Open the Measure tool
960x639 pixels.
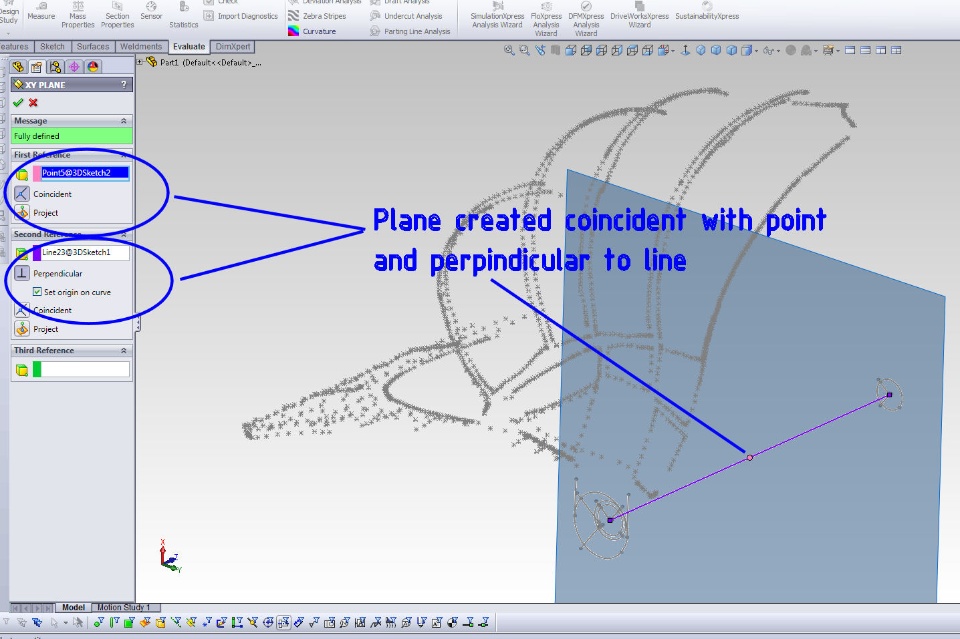[x=41, y=11]
